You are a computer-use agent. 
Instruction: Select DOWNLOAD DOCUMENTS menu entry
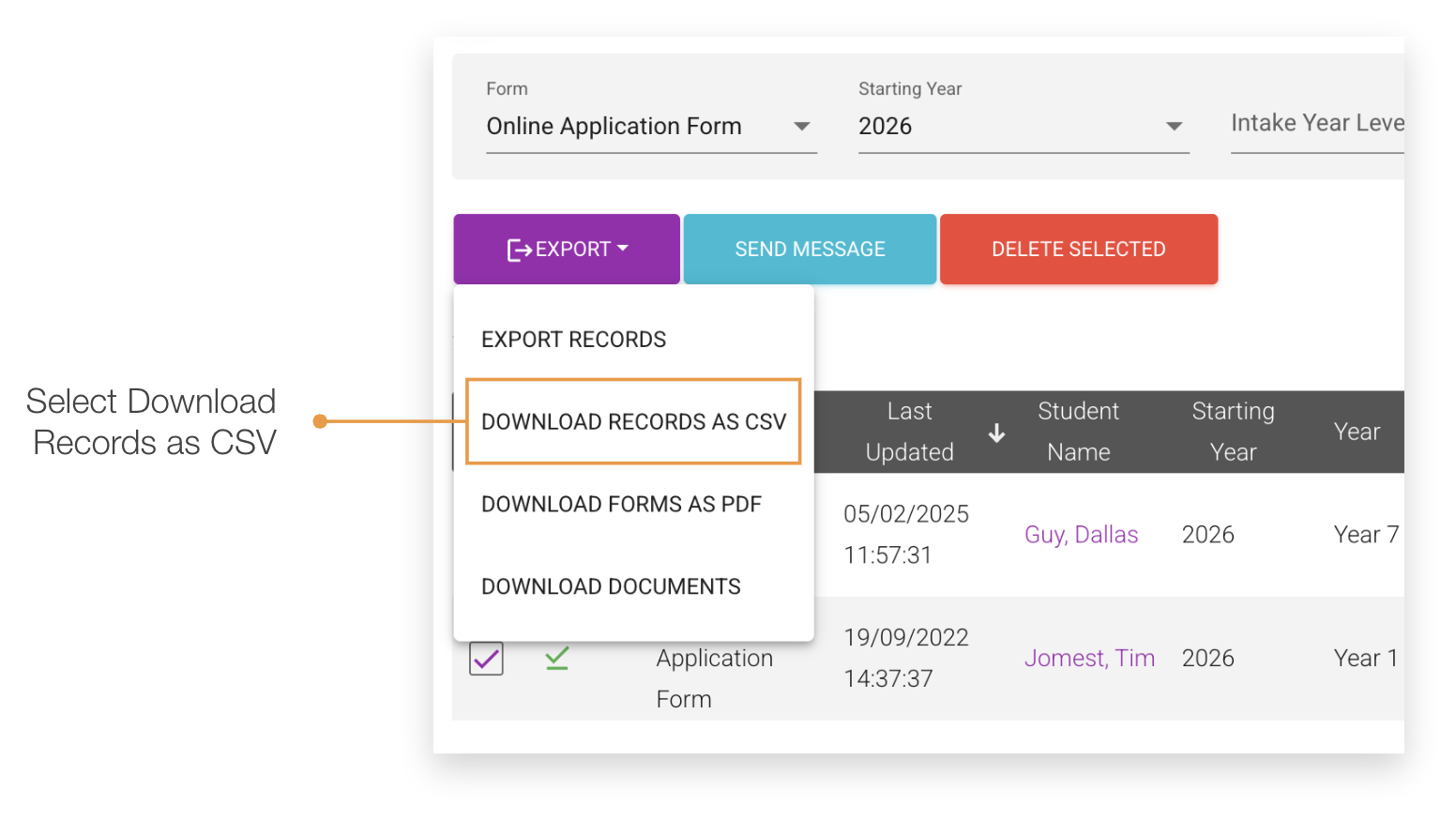pyautogui.click(x=611, y=585)
